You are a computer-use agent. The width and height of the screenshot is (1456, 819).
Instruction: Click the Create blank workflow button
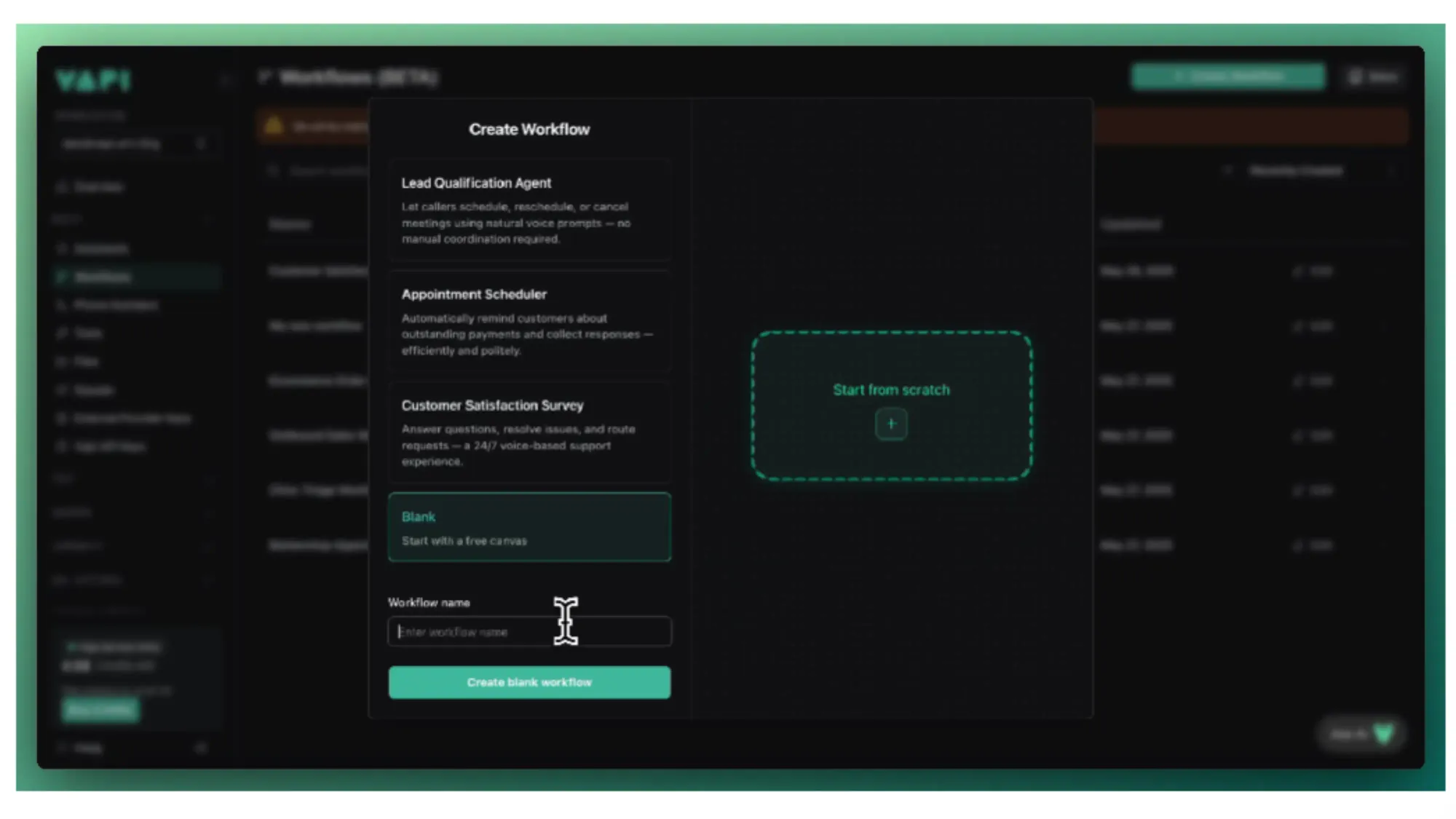tap(529, 682)
